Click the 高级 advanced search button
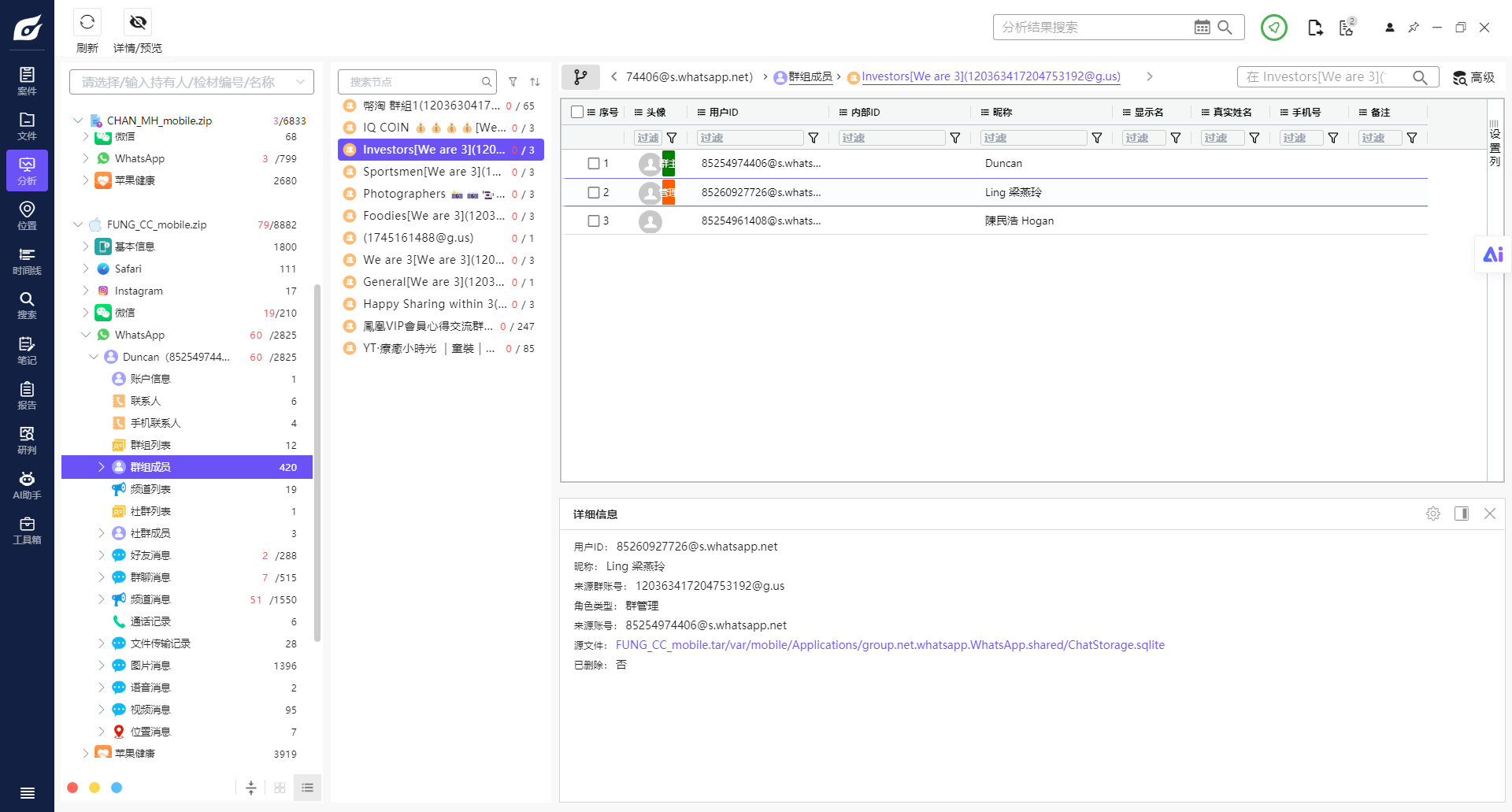1512x812 pixels. coord(1473,77)
